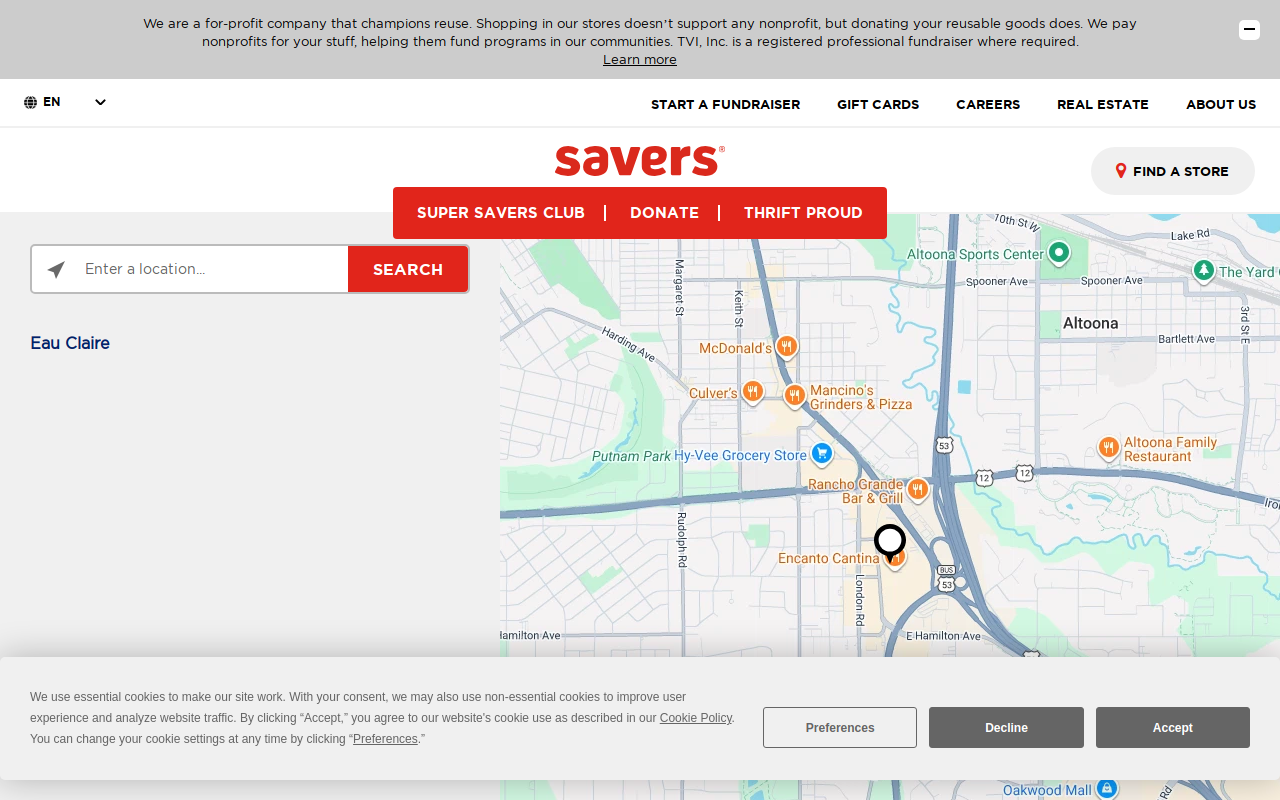Viewport: 1280px width, 800px height.
Task: Accept cookies
Action: click(1173, 728)
